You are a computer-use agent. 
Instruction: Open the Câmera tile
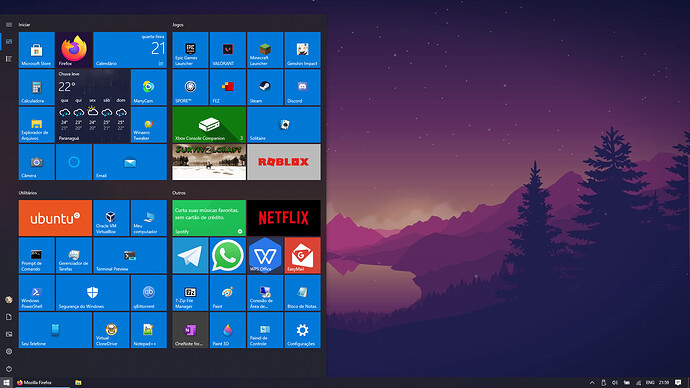pos(37,162)
